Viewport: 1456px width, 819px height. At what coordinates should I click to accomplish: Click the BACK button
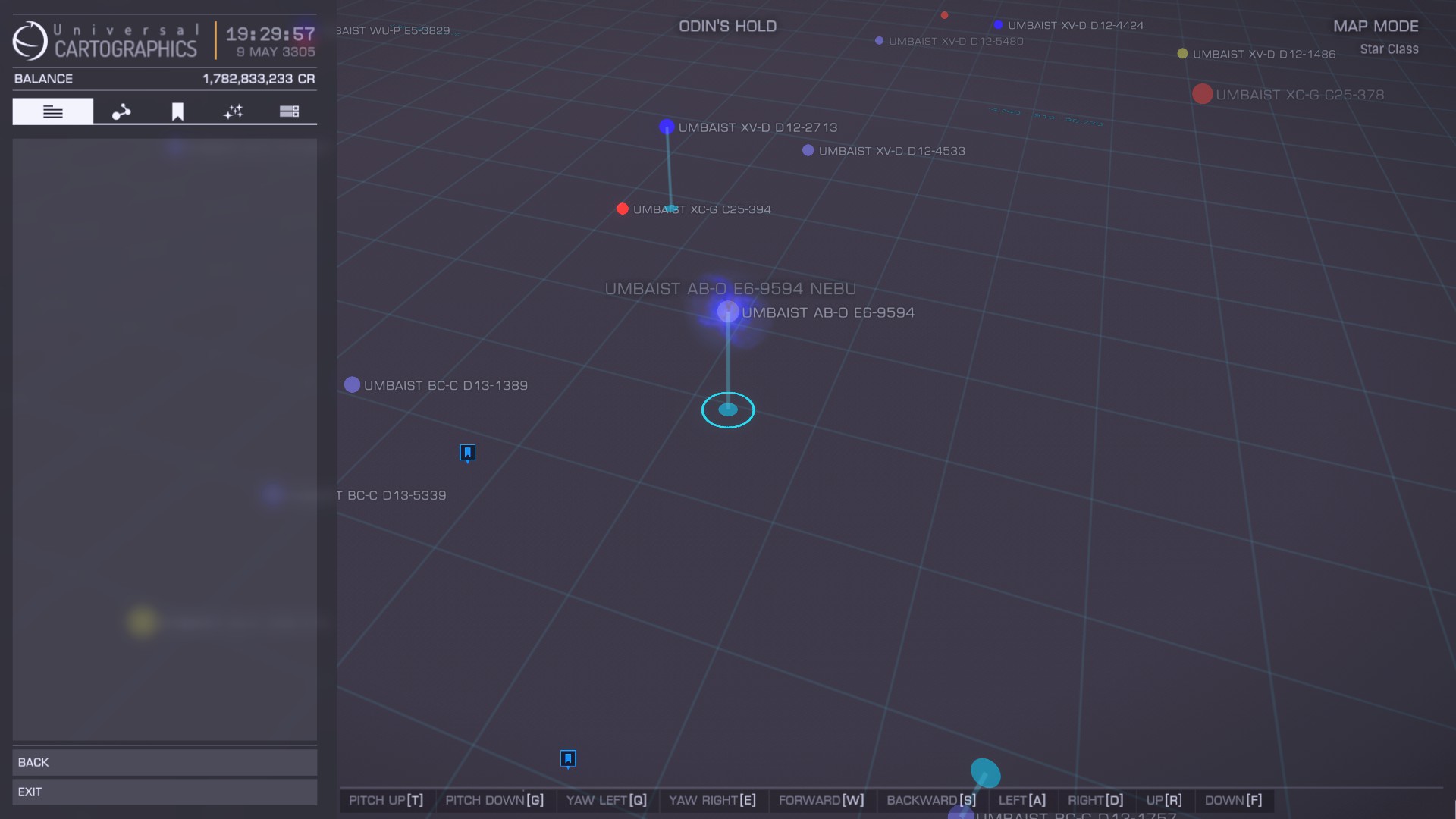click(x=165, y=762)
